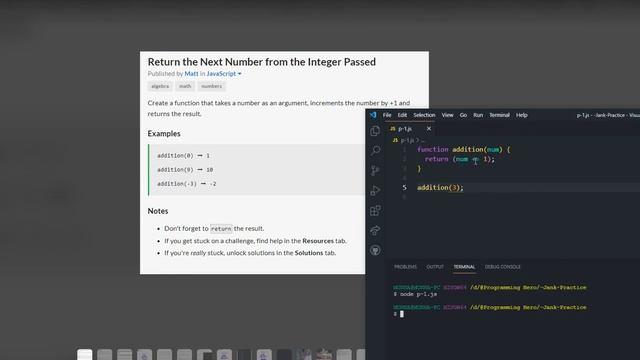Switch to the DEBUG CONSOLE tab
Screen dimensions: 640x360
click(502, 267)
